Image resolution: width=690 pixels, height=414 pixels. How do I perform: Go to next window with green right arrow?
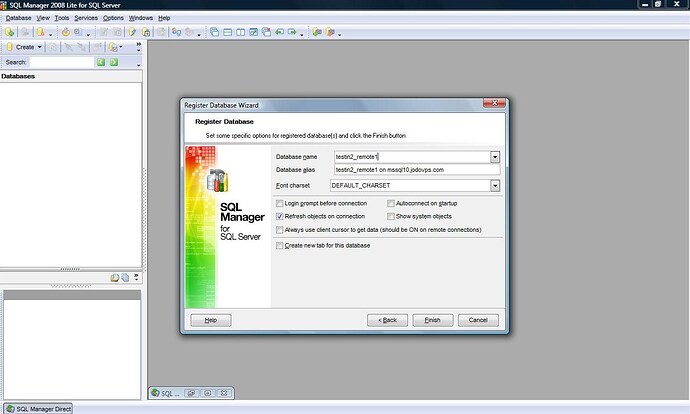click(x=292, y=32)
